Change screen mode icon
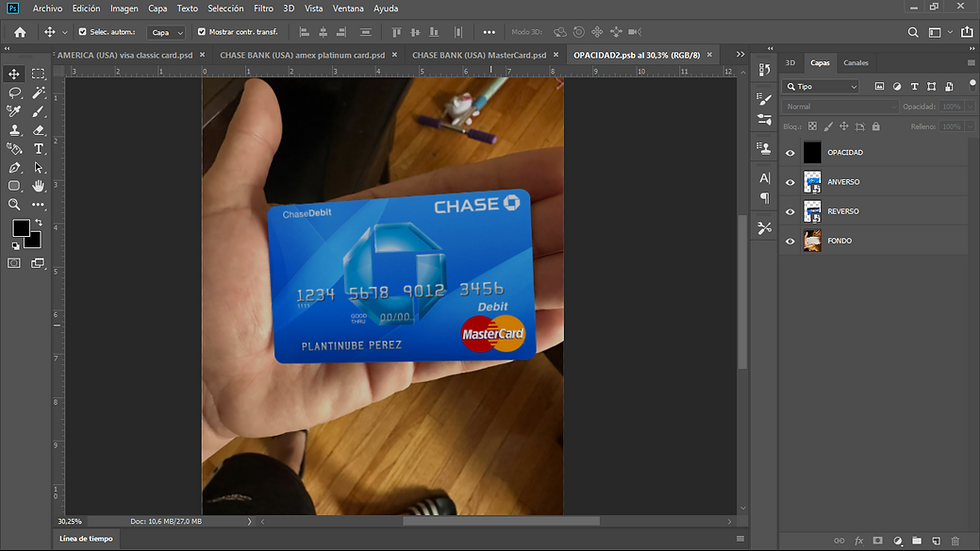This screenshot has height=551, width=980. (38, 263)
